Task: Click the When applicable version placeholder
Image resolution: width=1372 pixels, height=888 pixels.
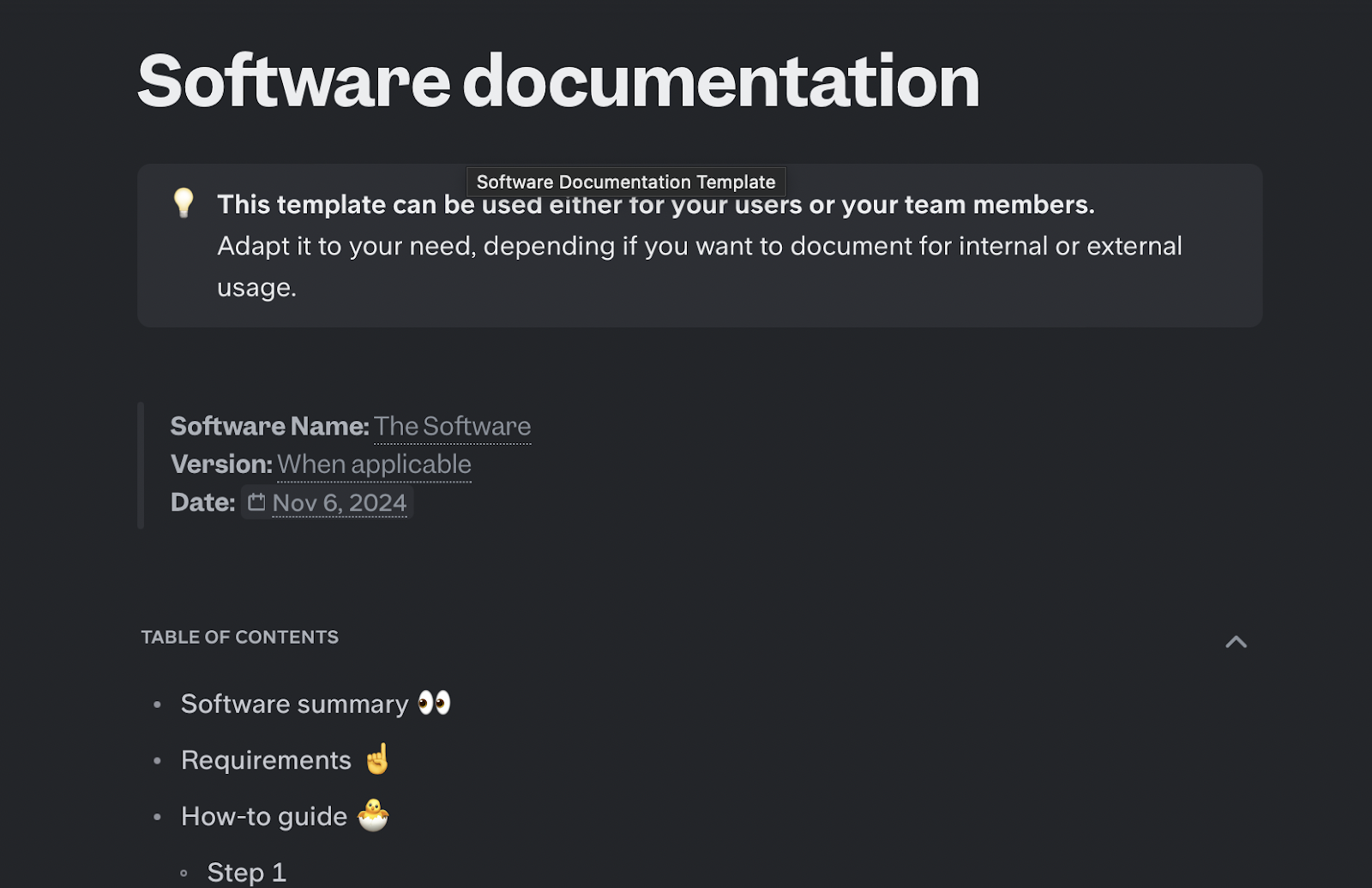Action: tap(374, 464)
